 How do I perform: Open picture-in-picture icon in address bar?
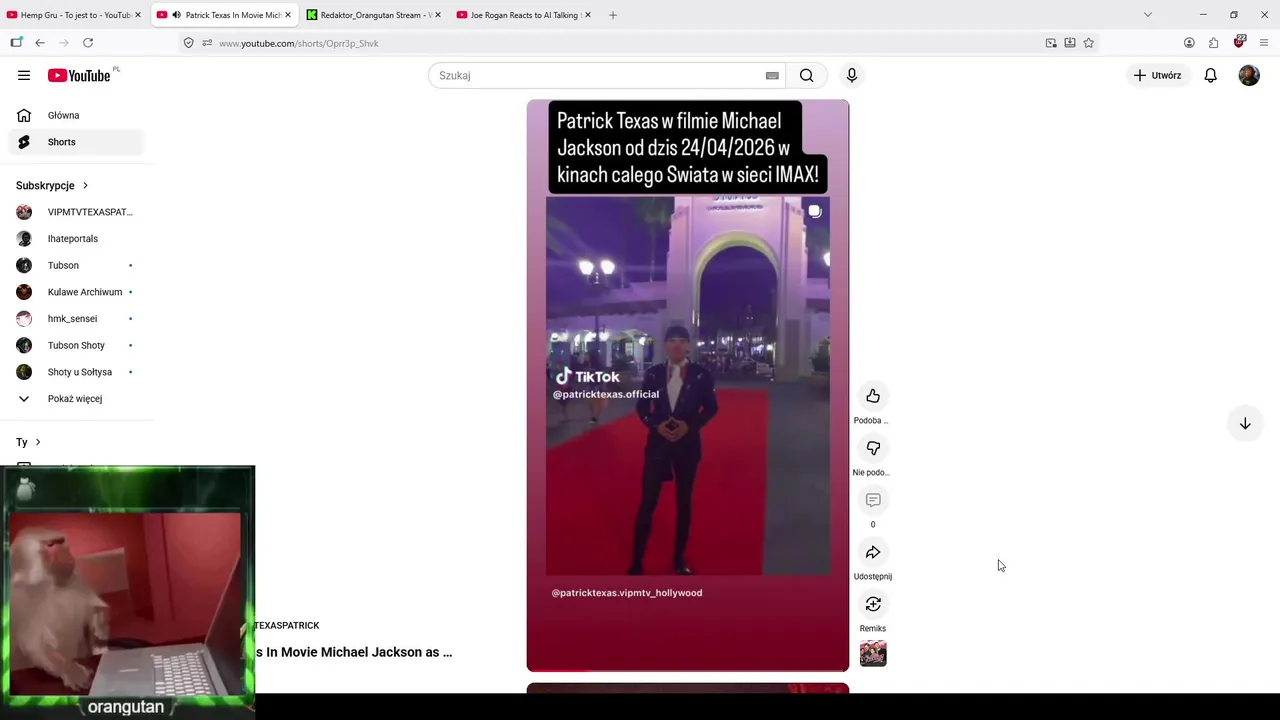click(x=1051, y=43)
